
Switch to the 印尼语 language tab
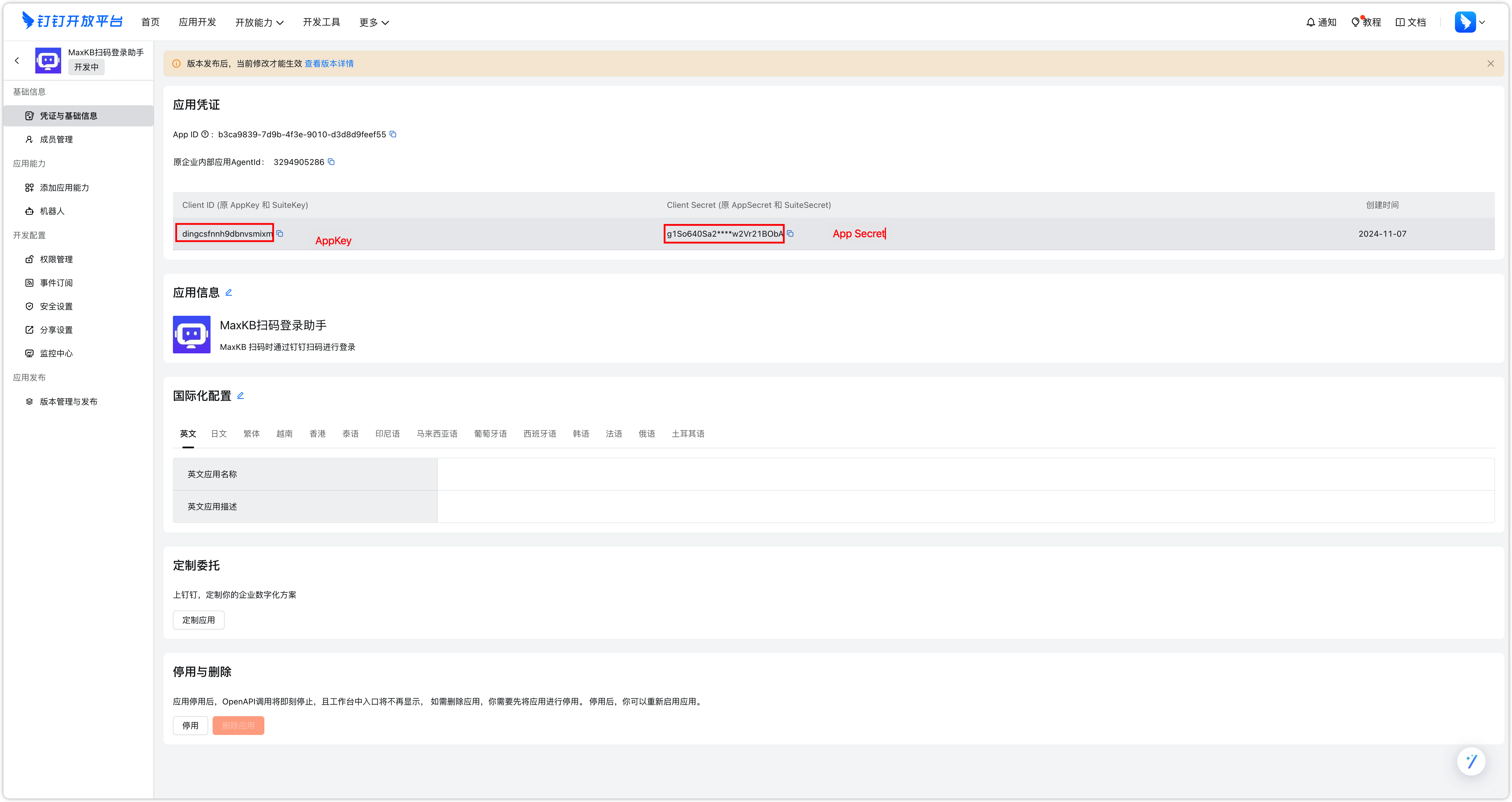click(x=387, y=434)
